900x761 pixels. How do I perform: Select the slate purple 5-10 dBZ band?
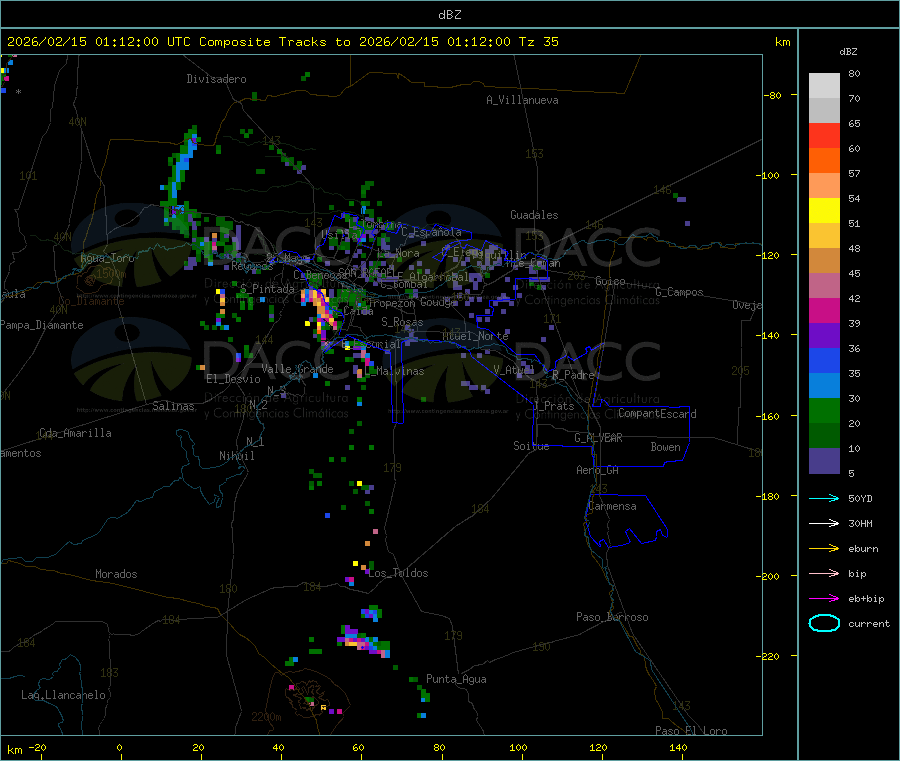coord(824,461)
